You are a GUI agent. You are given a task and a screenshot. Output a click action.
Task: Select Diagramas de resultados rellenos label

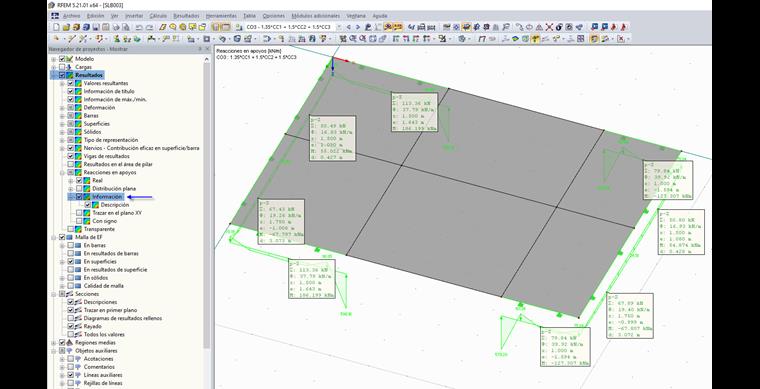coord(123,318)
